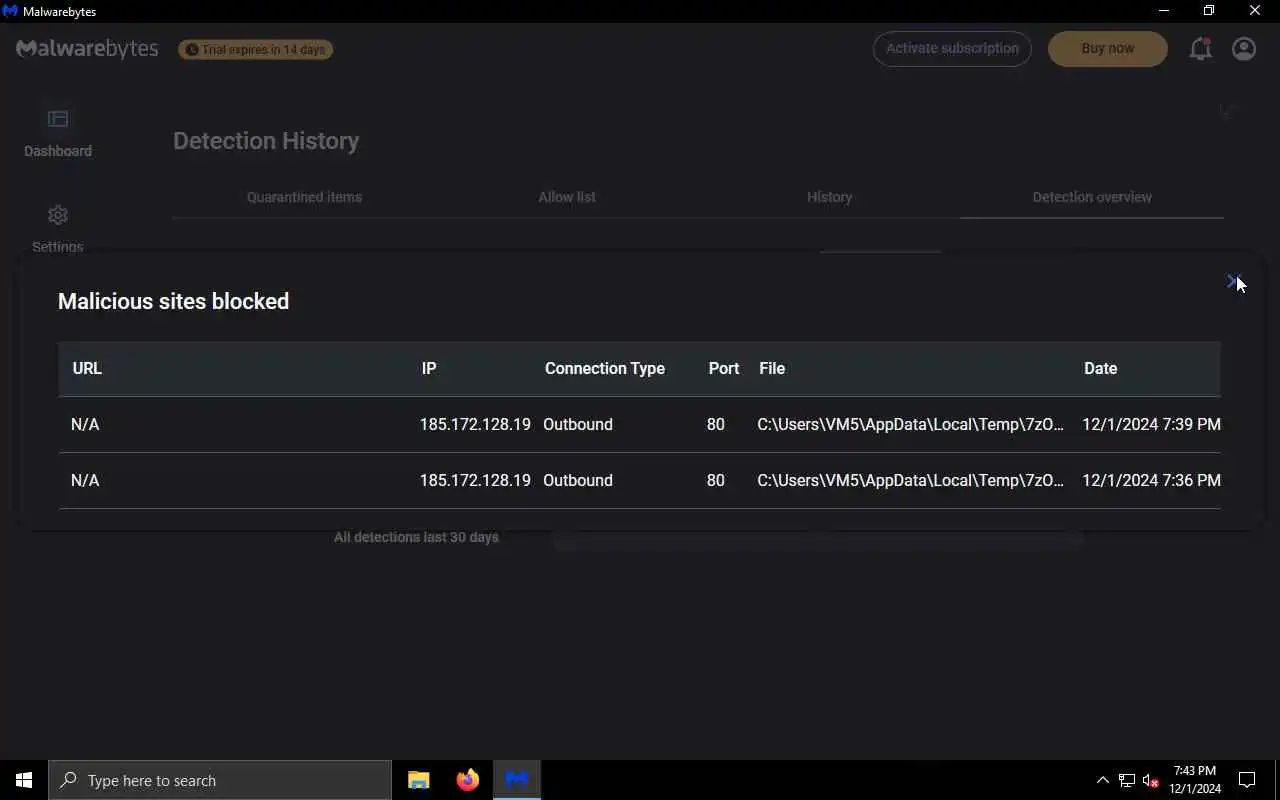
Task: Click All detections last 30 days label
Action: 416,537
